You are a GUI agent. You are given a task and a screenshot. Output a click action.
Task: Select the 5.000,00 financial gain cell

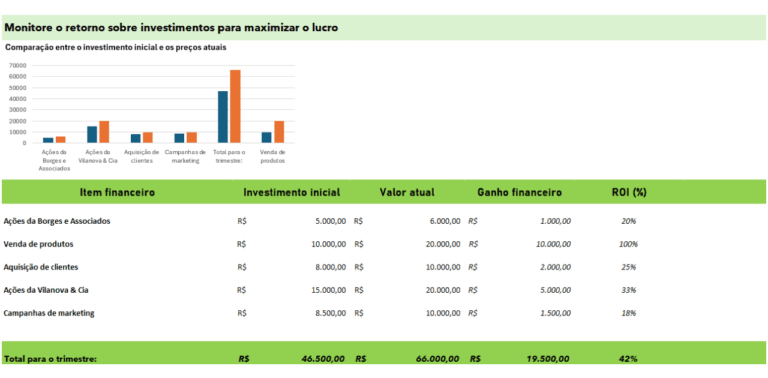[520, 290]
